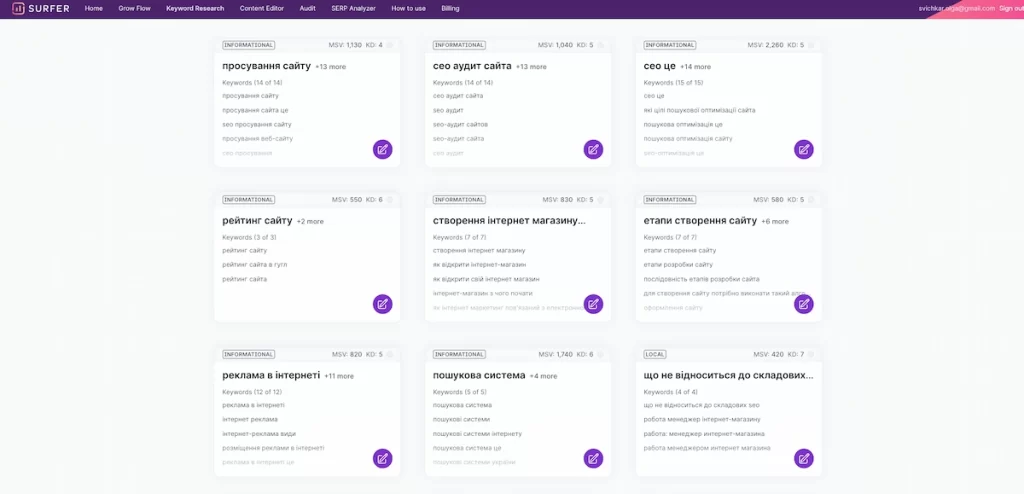The image size is (1024, 494).
Task: Select the просування сайту cluster title
Action: pos(266,66)
